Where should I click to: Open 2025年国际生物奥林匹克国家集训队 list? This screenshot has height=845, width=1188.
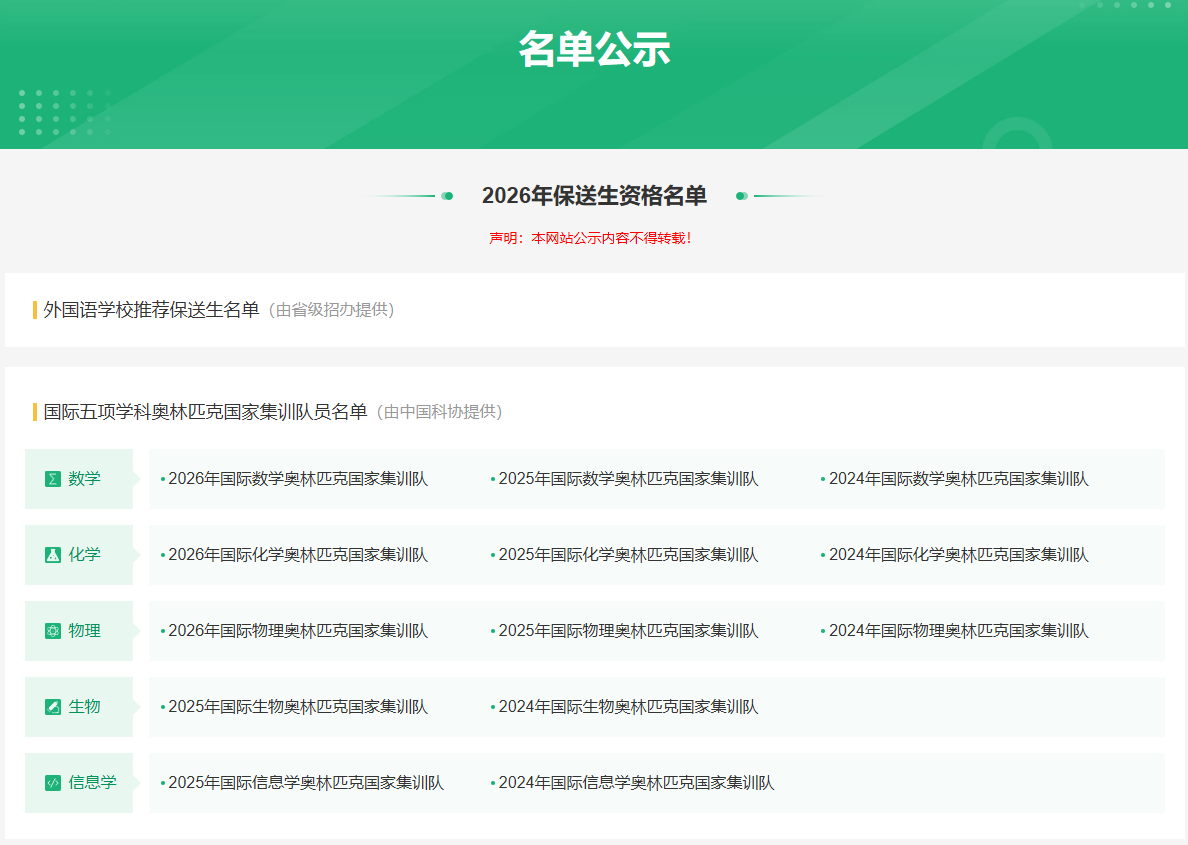[298, 706]
